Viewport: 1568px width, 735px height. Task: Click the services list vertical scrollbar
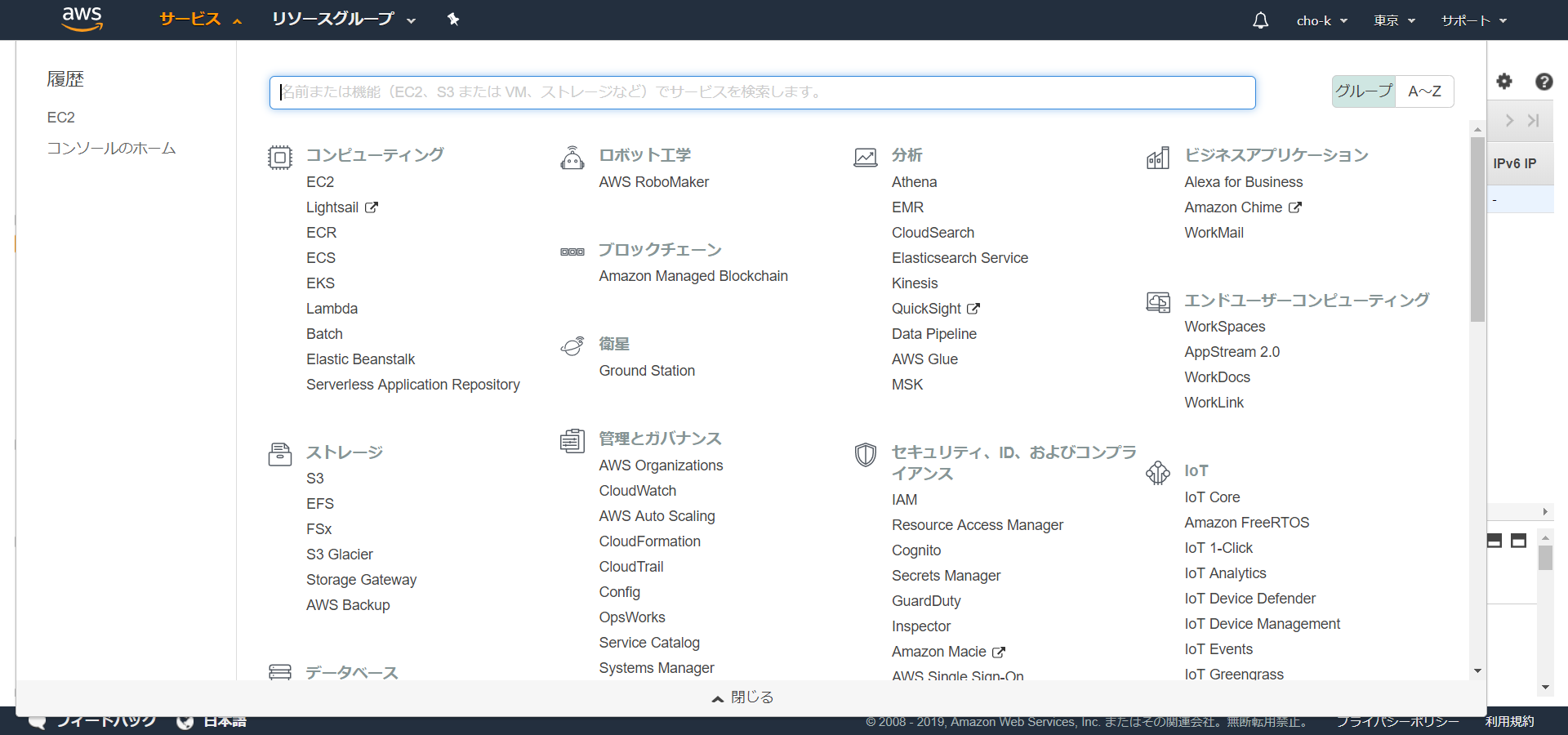click(1477, 229)
